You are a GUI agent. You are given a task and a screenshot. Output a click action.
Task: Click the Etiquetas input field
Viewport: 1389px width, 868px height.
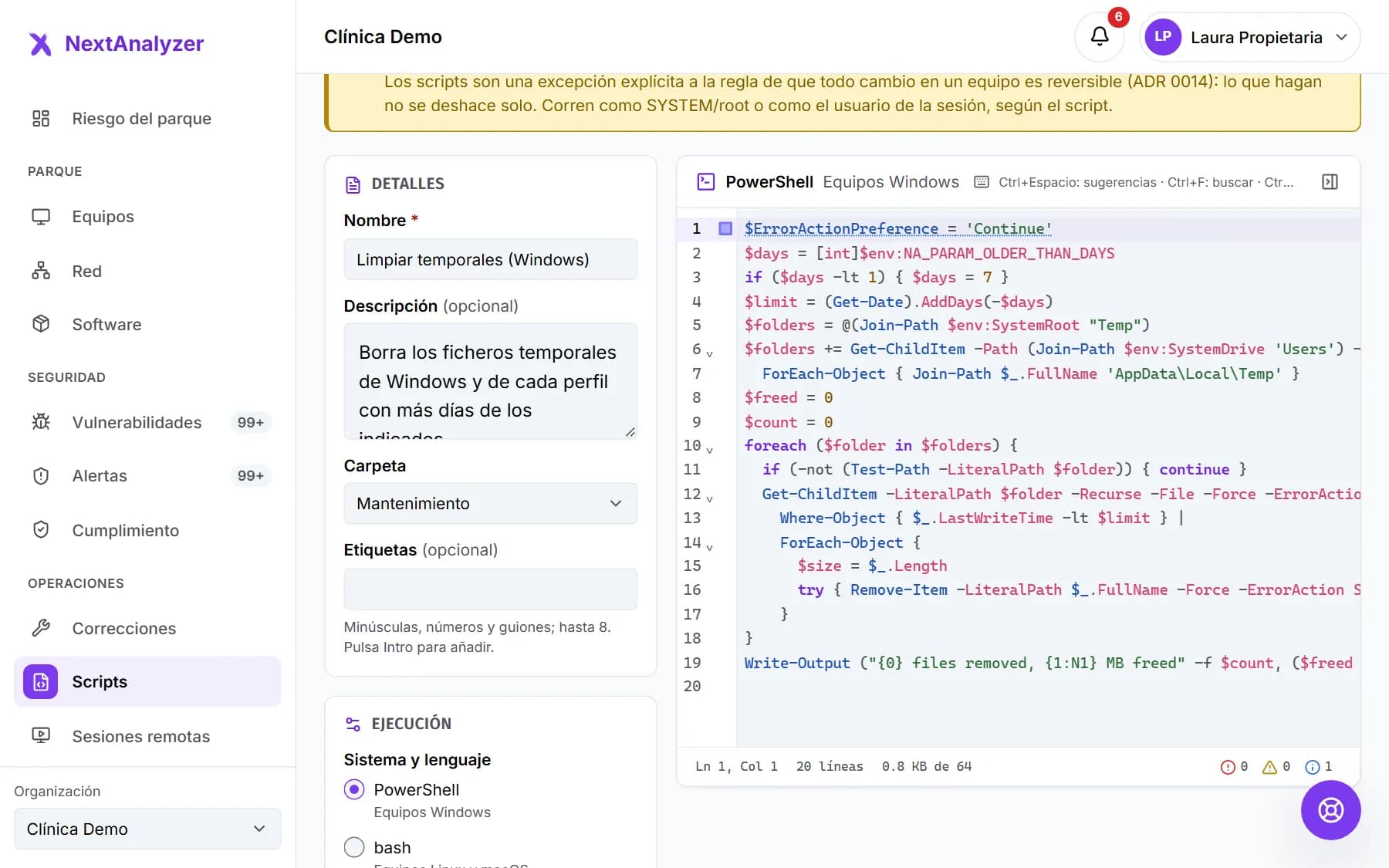[x=490, y=589]
